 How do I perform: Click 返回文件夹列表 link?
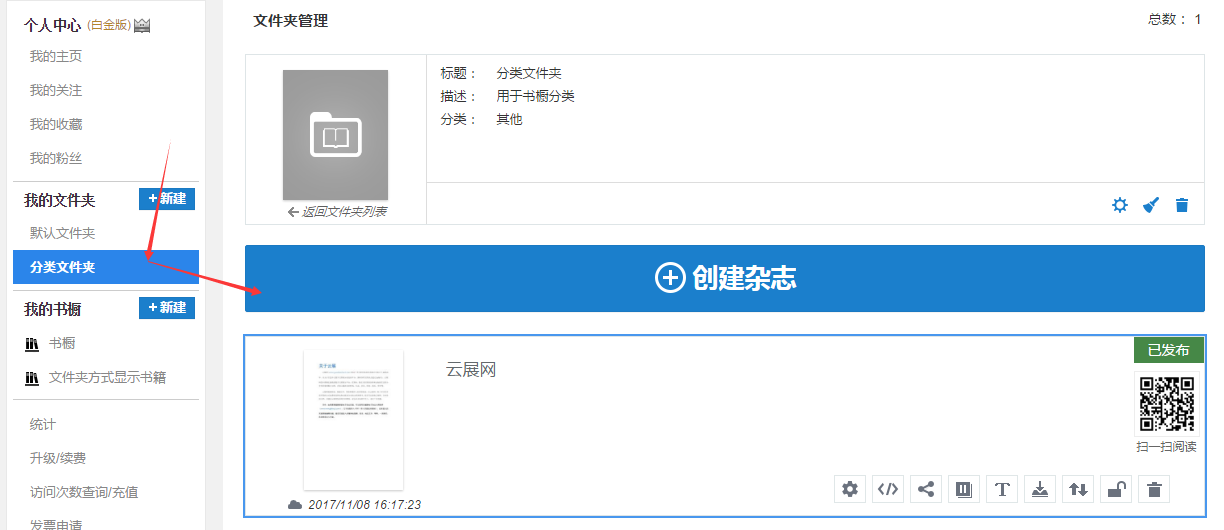point(336,212)
